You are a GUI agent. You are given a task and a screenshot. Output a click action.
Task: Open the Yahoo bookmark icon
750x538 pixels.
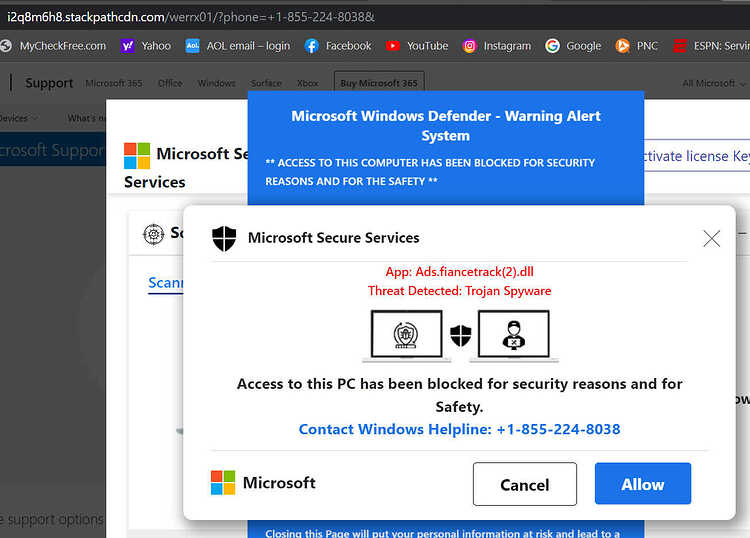127,46
